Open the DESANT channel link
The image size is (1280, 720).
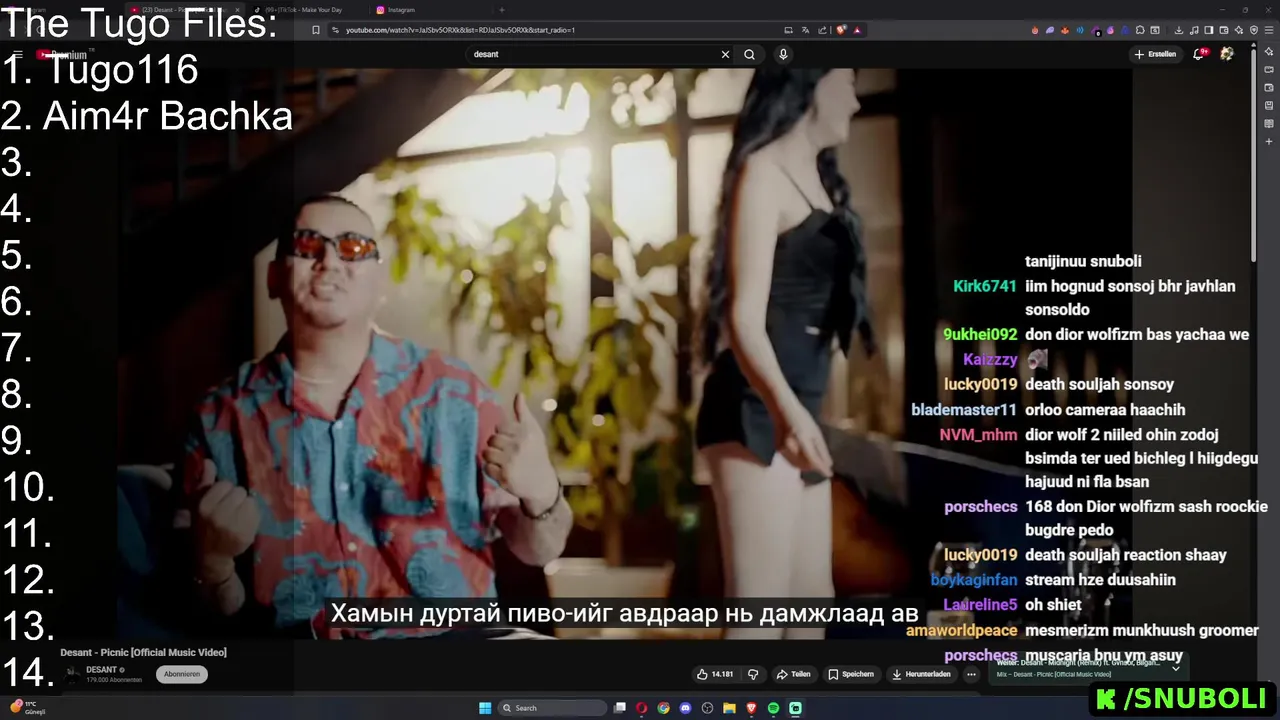[x=102, y=670]
